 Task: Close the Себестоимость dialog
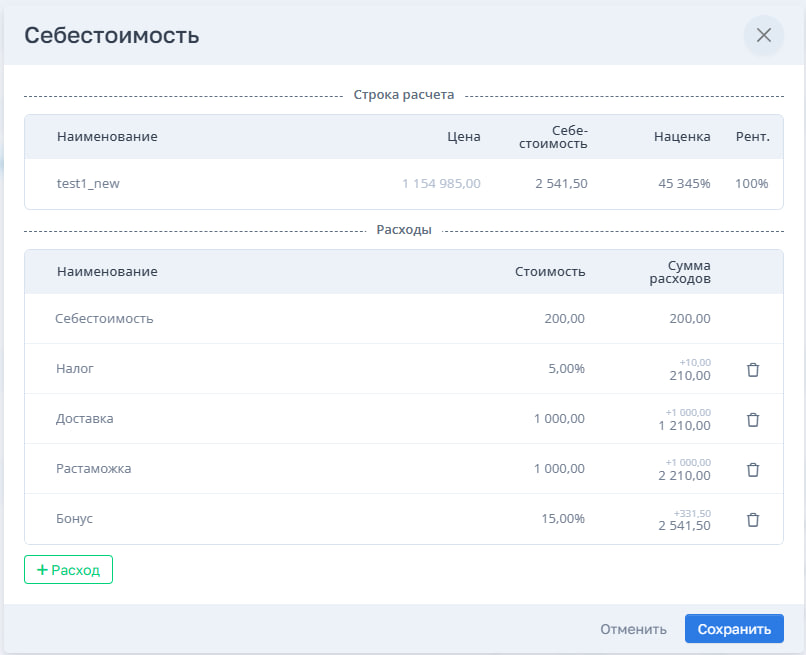(763, 35)
